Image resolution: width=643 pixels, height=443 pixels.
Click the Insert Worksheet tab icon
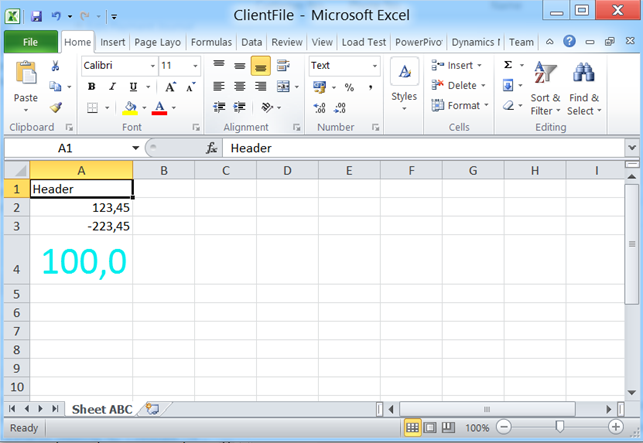(153, 409)
